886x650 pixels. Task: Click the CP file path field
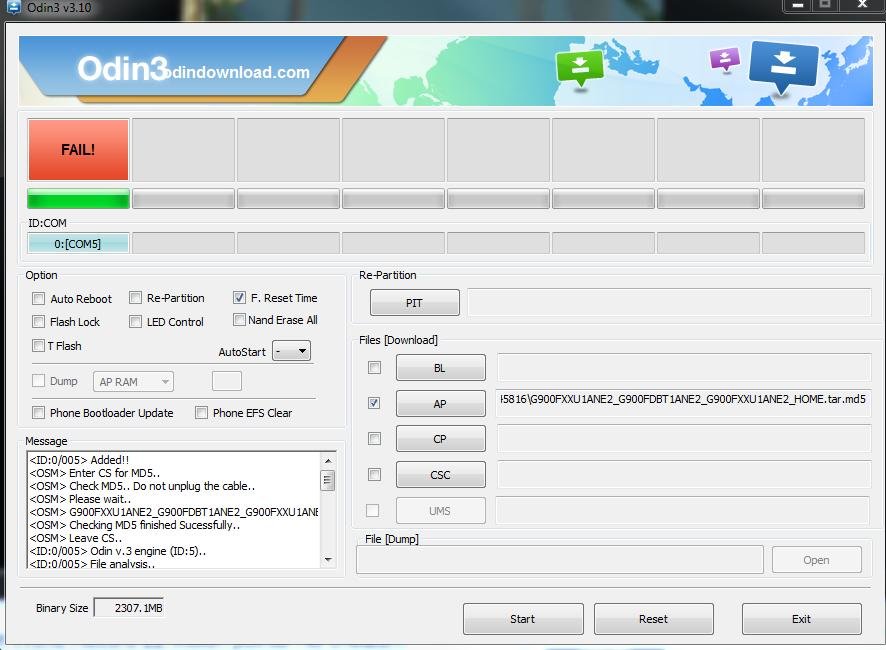[684, 439]
